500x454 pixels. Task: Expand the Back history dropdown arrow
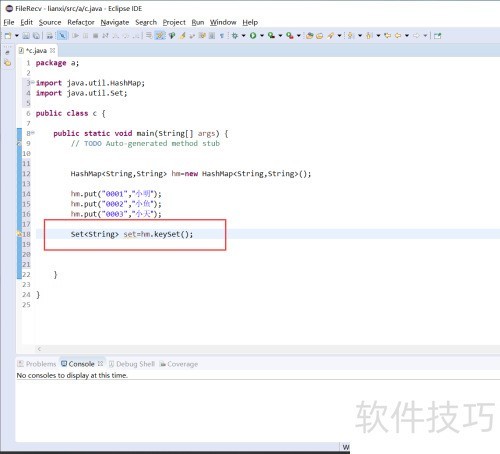click(x=407, y=36)
